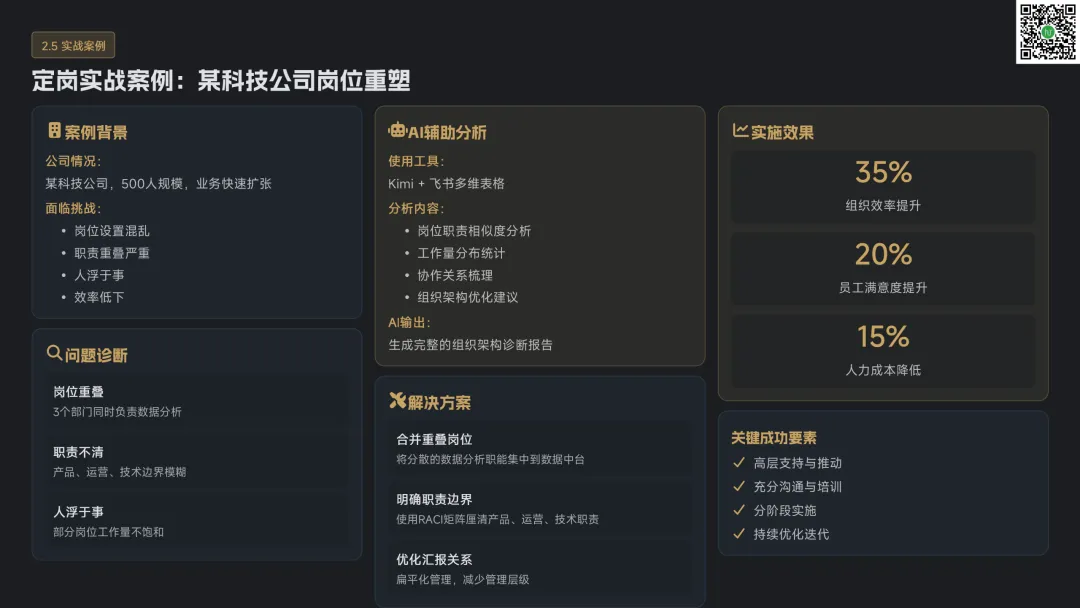Screen dimensions: 1080x608
Task: Select the 岗位重叠 diagnosis card
Action: (x=197, y=401)
